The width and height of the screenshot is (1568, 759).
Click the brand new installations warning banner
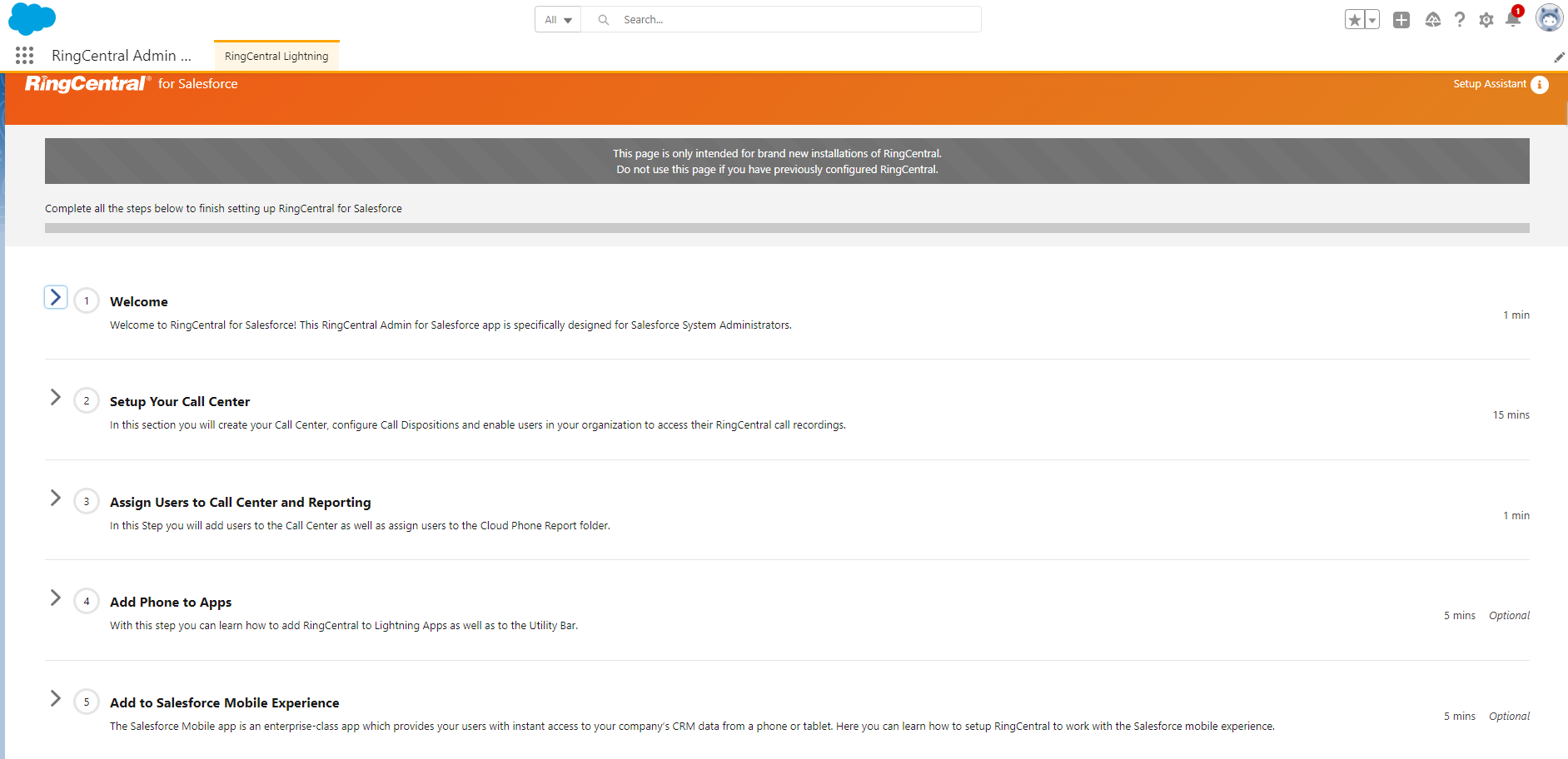click(787, 161)
